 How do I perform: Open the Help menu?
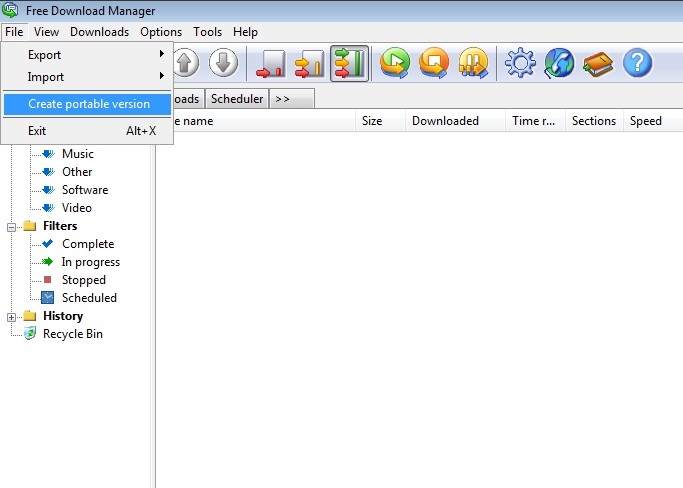pos(245,32)
